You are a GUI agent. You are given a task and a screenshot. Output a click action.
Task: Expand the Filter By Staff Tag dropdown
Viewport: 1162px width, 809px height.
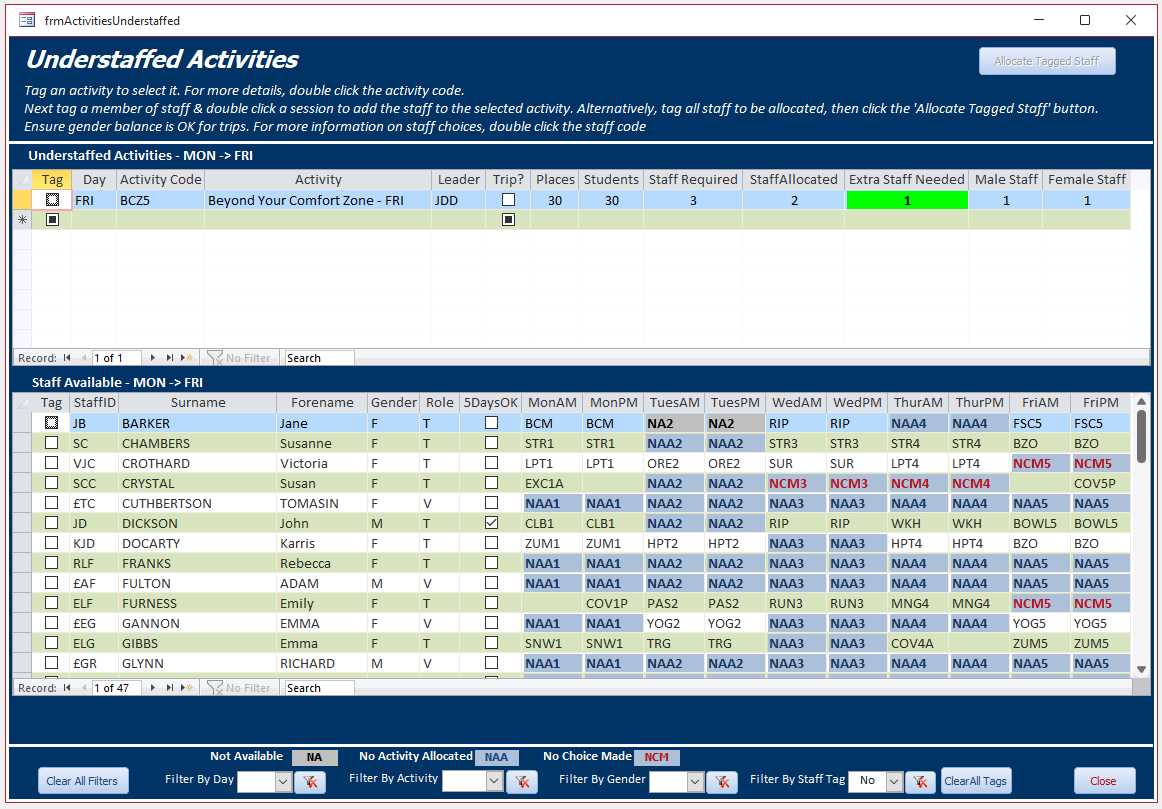pyautogui.click(x=894, y=781)
